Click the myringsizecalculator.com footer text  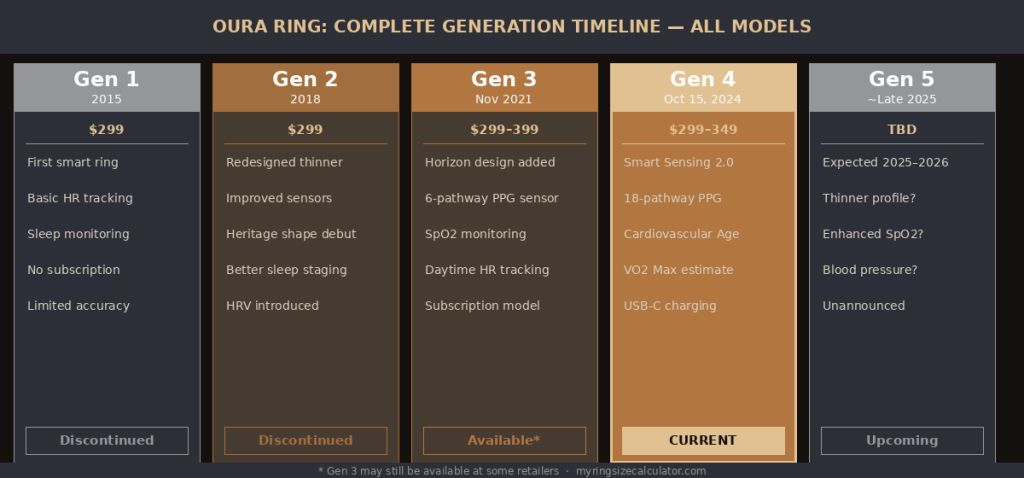tap(641, 471)
